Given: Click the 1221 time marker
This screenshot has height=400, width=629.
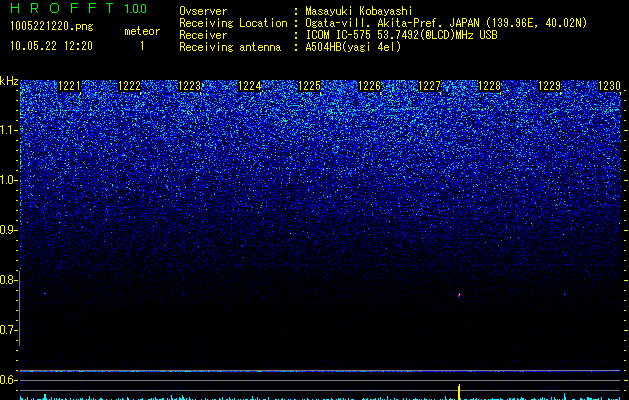Looking at the screenshot, I should point(69,86).
